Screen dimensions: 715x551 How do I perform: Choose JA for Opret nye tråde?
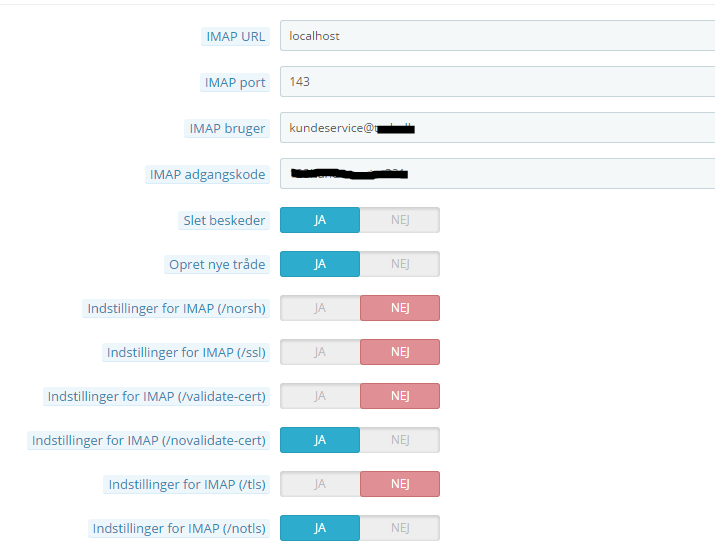(x=320, y=264)
